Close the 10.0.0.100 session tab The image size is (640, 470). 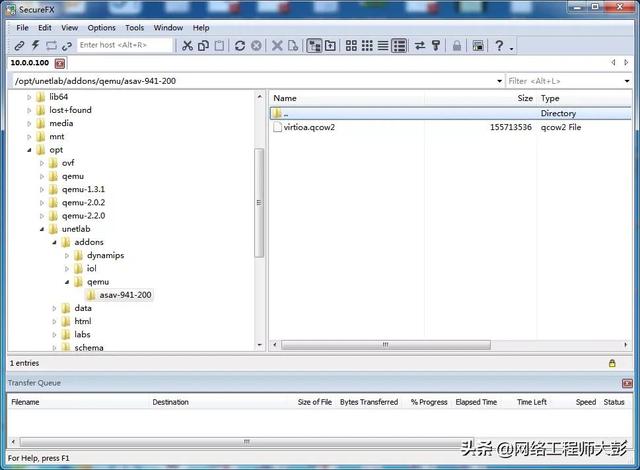pyautogui.click(x=60, y=63)
